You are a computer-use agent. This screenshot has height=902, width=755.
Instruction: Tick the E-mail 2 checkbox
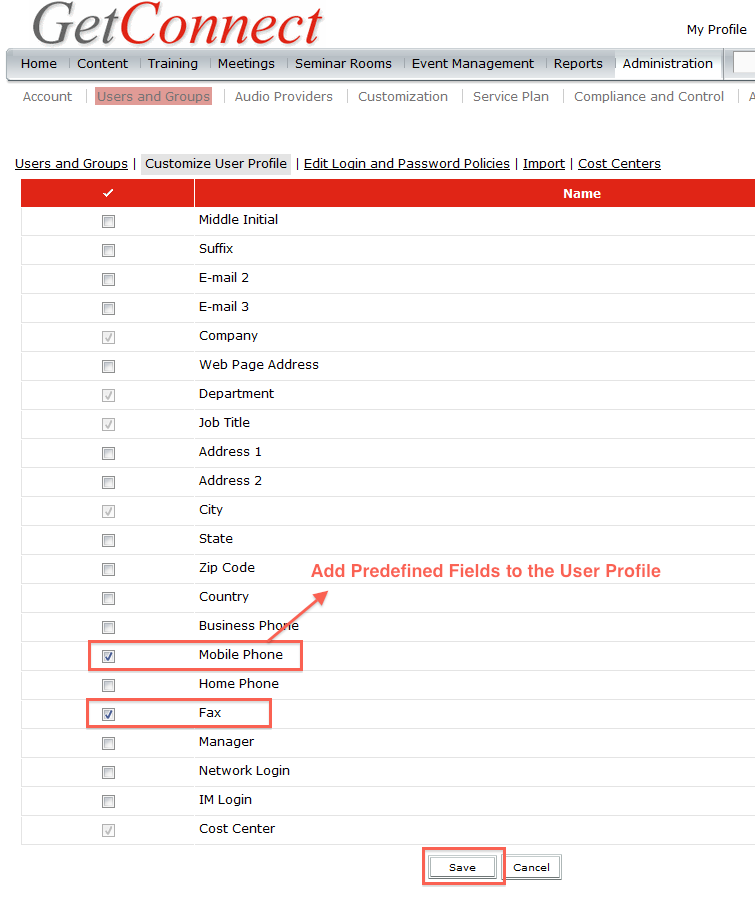(108, 280)
